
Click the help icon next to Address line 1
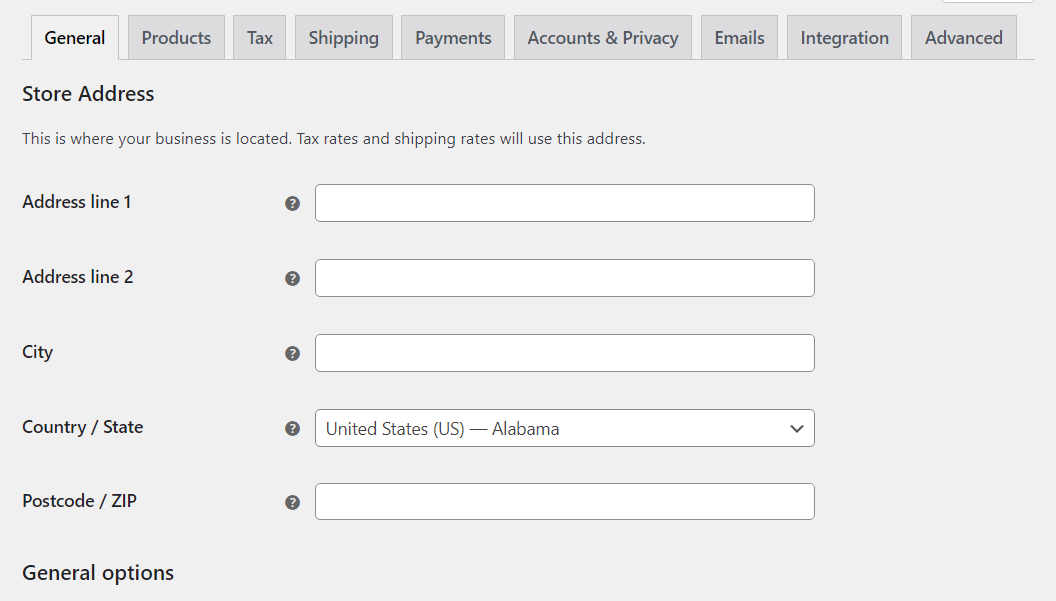click(292, 202)
